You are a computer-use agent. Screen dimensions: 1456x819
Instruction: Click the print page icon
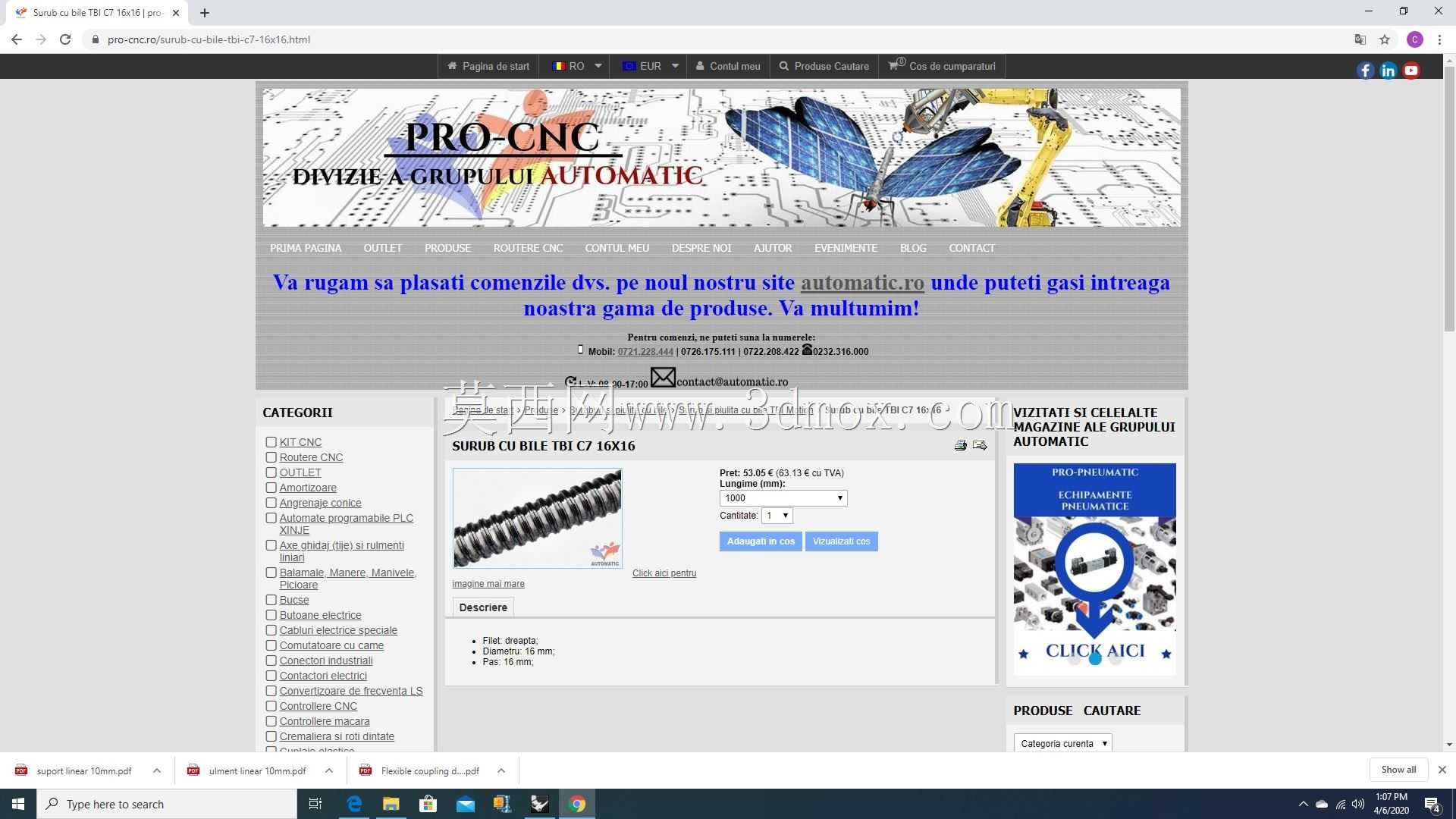pyautogui.click(x=961, y=446)
